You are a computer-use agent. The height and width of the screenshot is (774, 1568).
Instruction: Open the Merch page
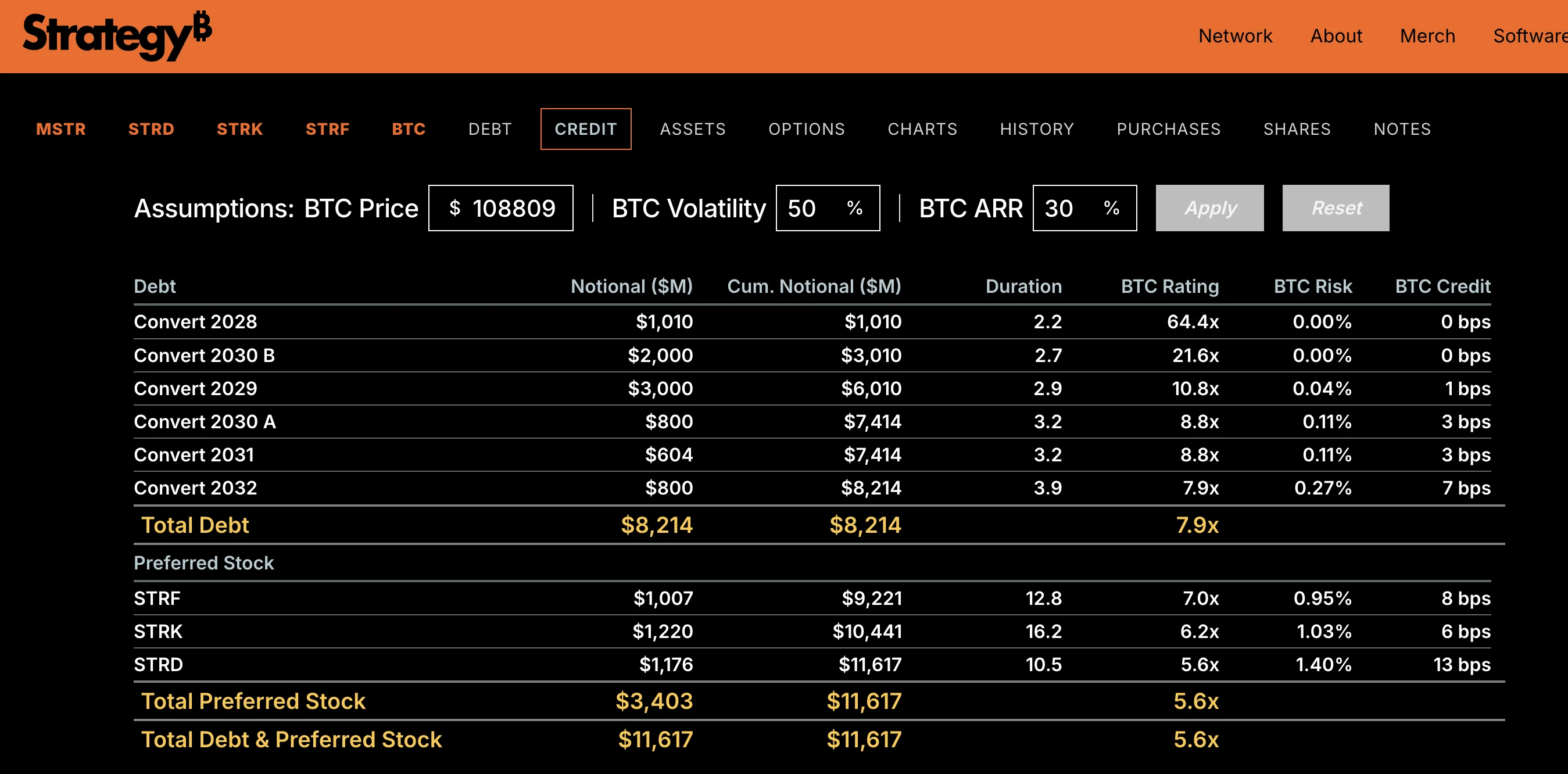[1427, 35]
